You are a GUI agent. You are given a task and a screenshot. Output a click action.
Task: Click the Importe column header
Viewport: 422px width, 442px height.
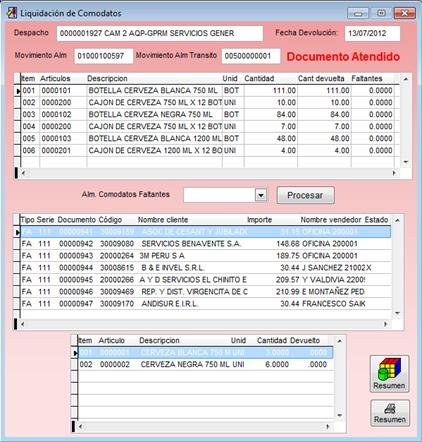(259, 220)
